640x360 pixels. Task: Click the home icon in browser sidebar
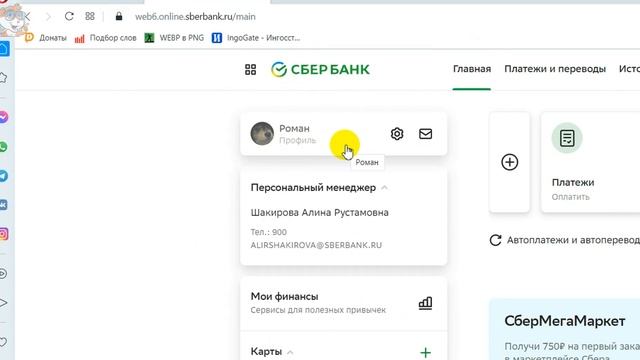4,49
